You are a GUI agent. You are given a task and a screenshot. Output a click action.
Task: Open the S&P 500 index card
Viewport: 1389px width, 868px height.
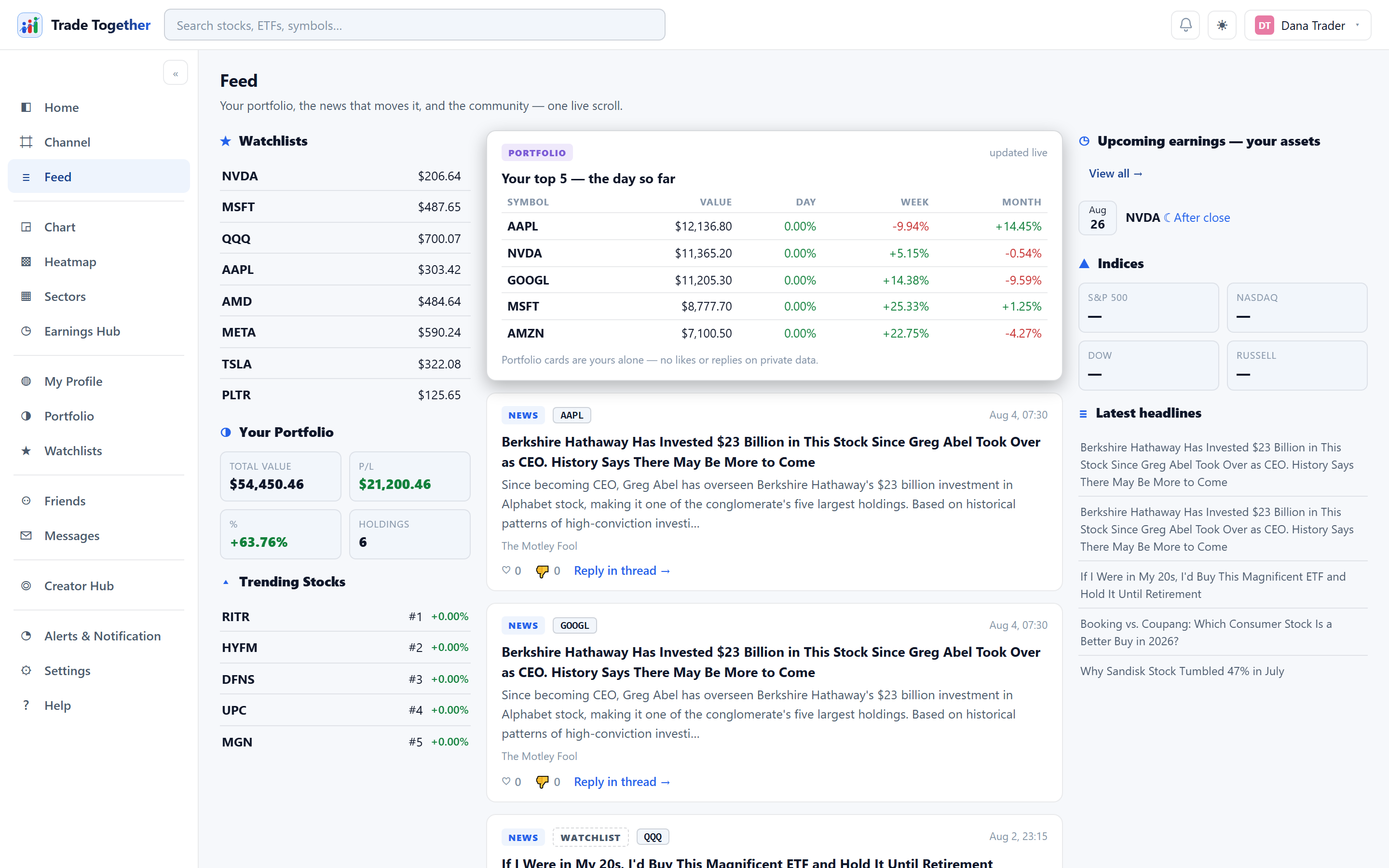[1148, 308]
